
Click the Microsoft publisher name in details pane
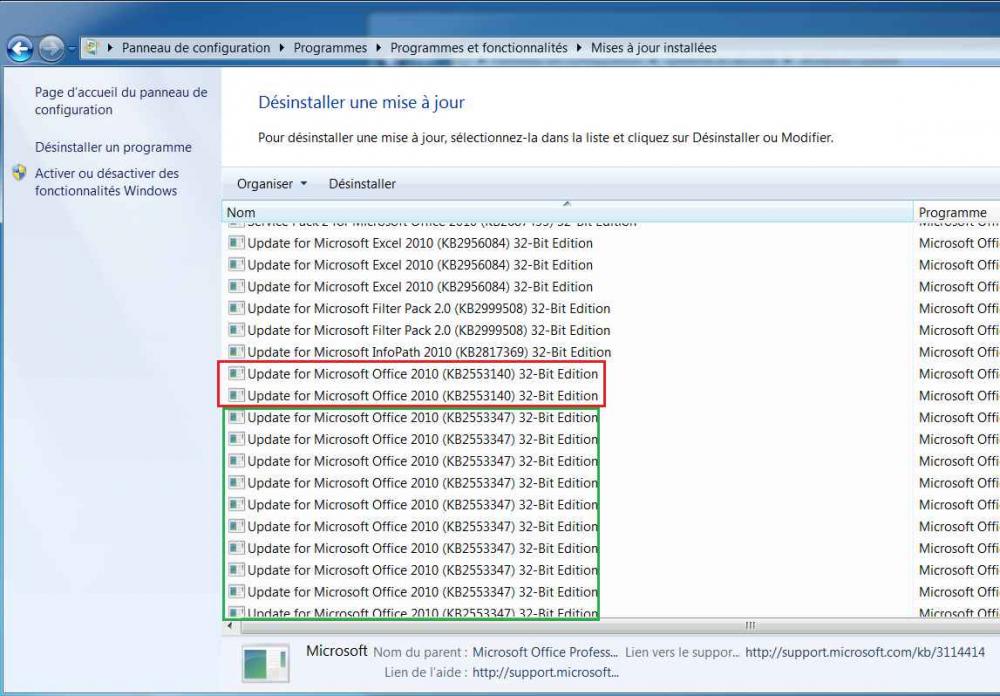click(337, 651)
